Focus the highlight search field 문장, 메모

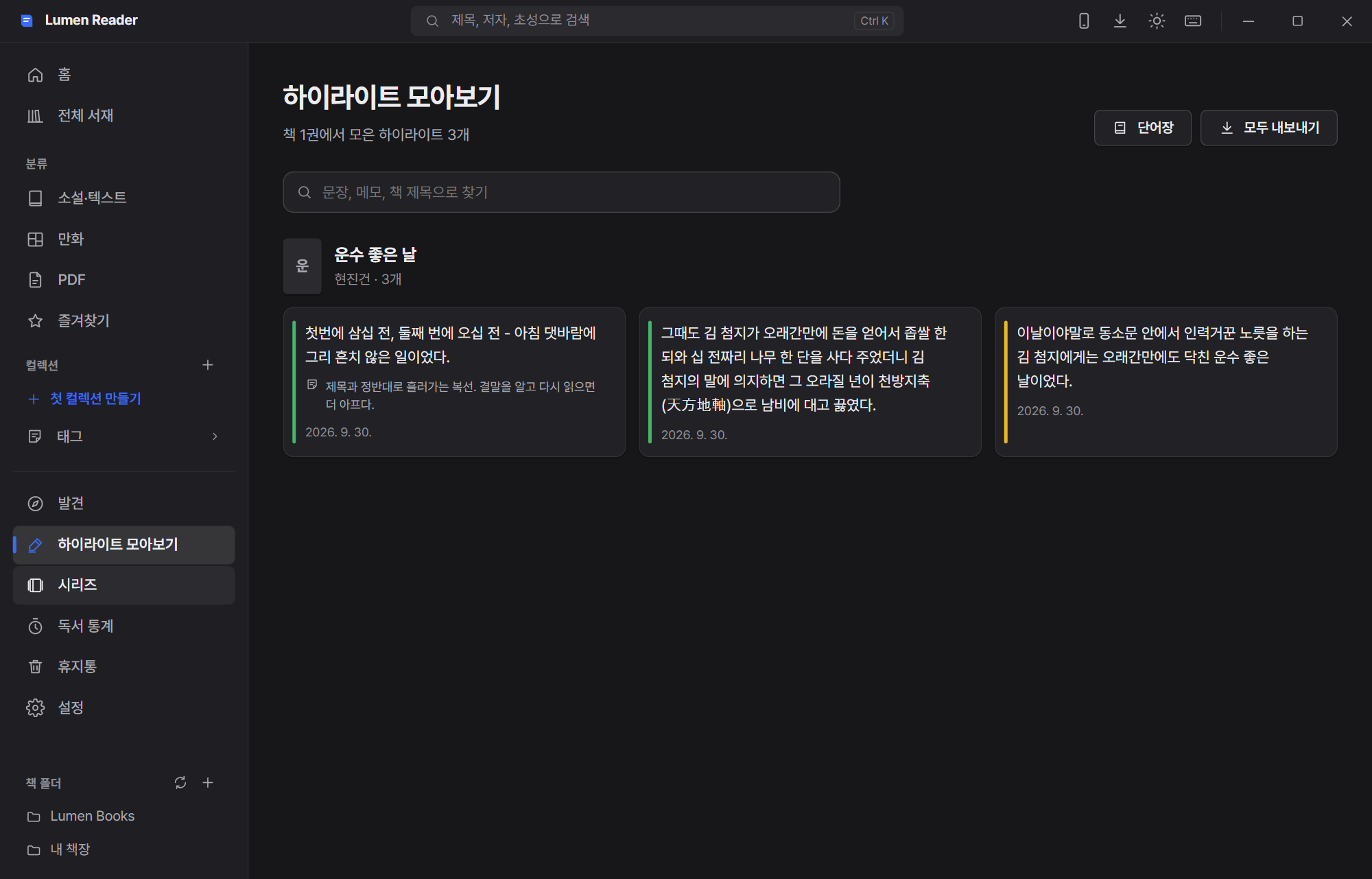pyautogui.click(x=561, y=192)
